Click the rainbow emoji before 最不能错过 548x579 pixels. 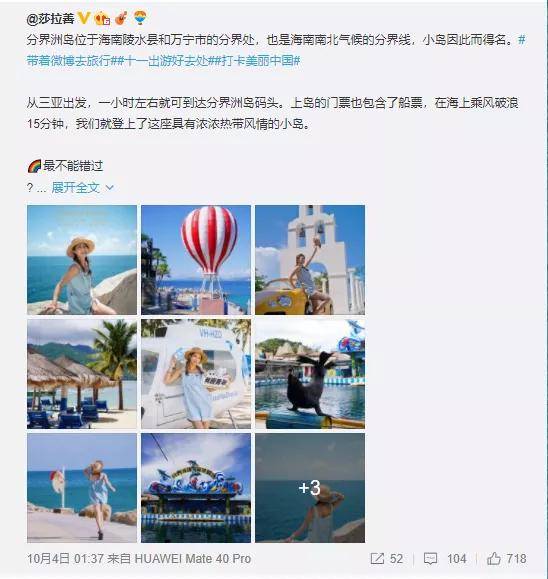coord(34,166)
